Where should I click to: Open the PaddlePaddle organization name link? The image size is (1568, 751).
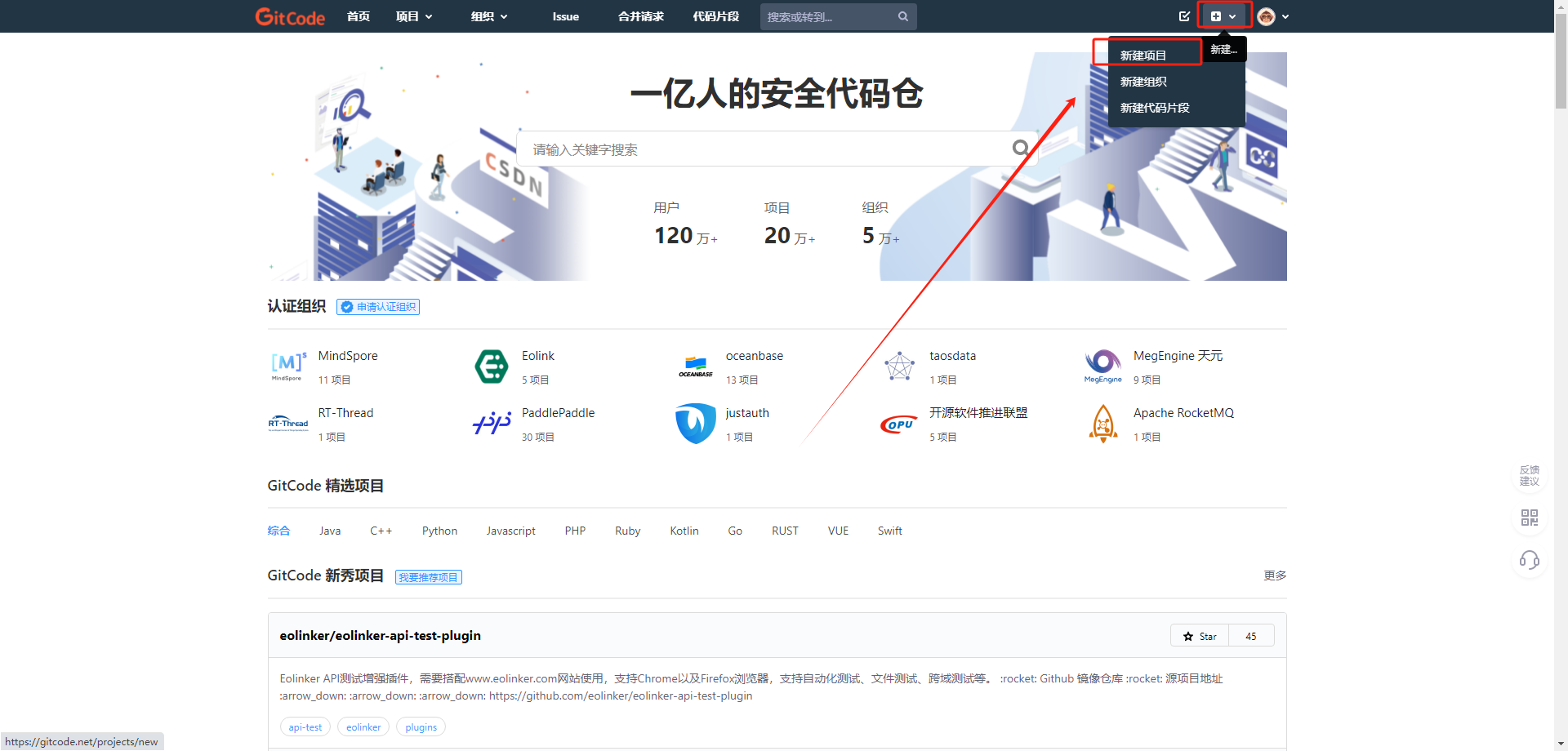559,413
